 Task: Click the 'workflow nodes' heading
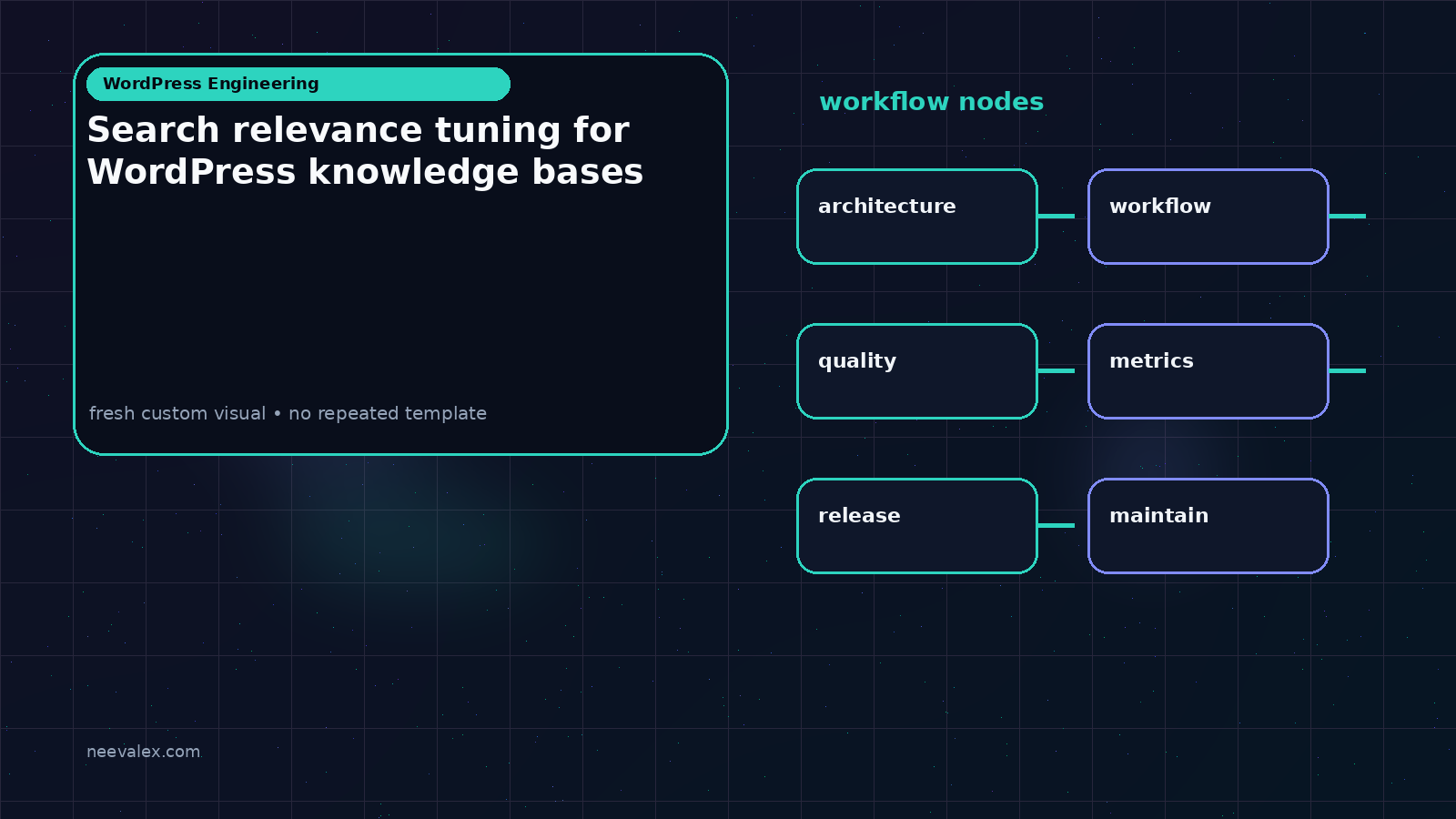(x=931, y=101)
